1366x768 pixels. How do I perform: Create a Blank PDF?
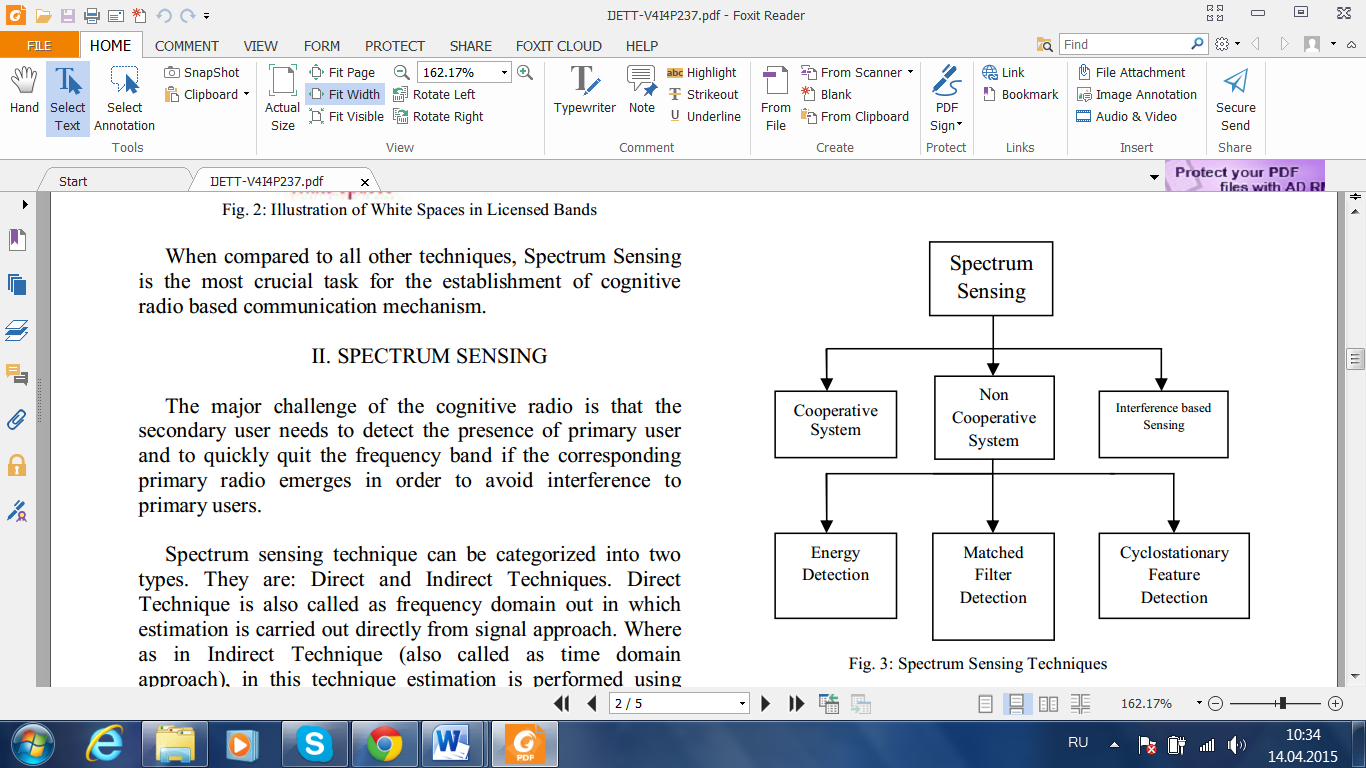coord(826,94)
